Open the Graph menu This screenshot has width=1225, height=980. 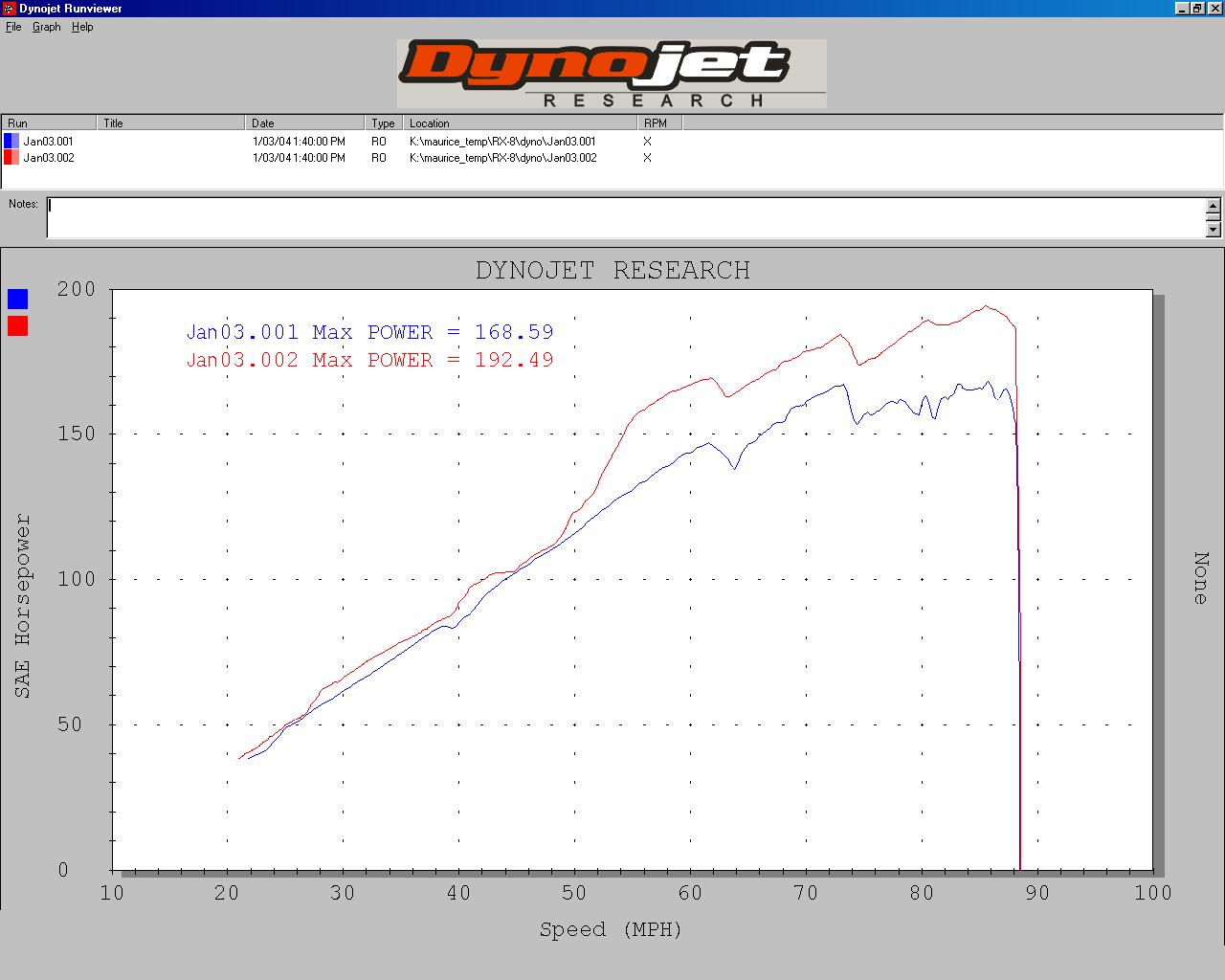pos(46,27)
